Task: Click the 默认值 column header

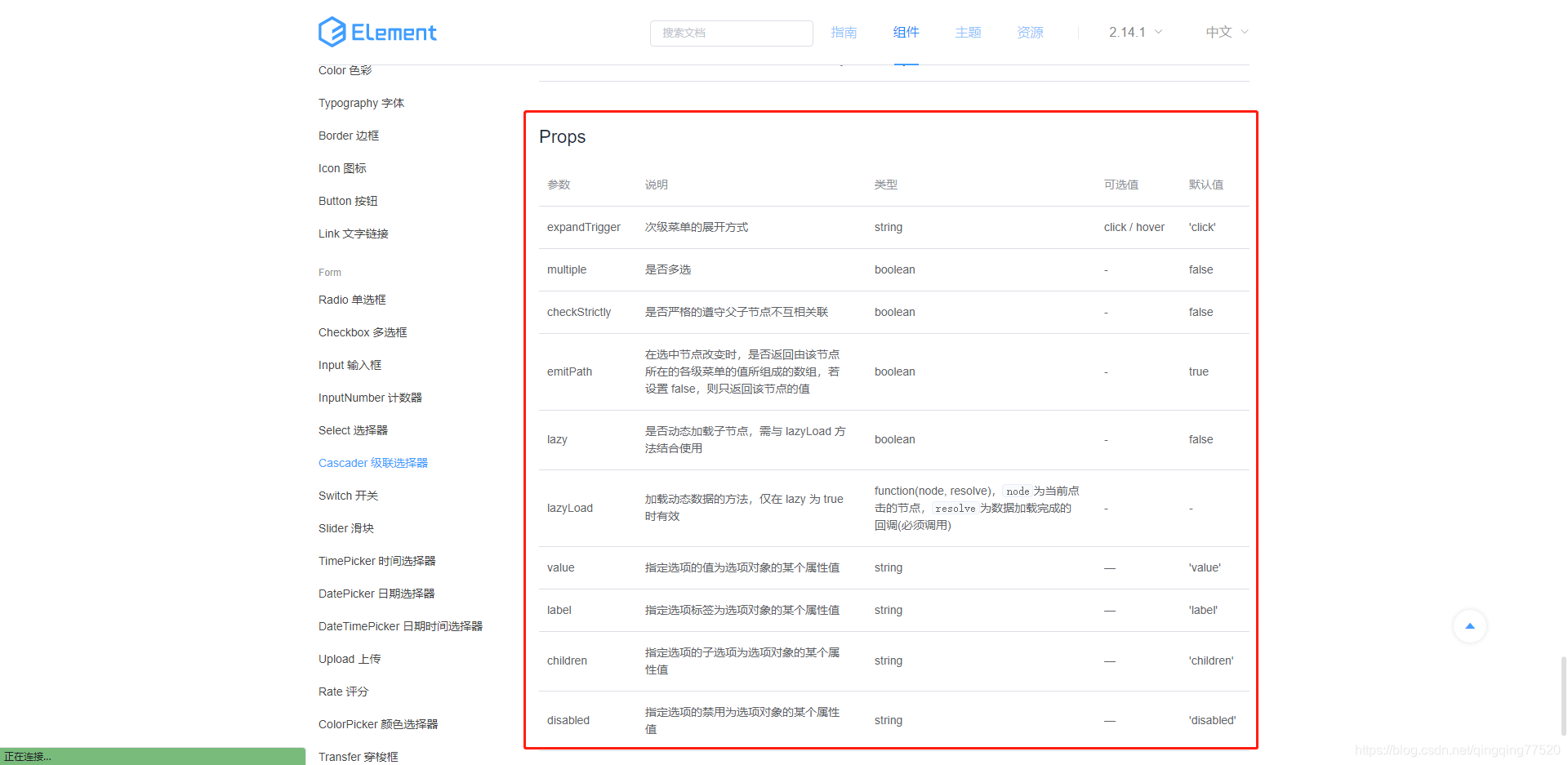Action: click(x=1206, y=185)
